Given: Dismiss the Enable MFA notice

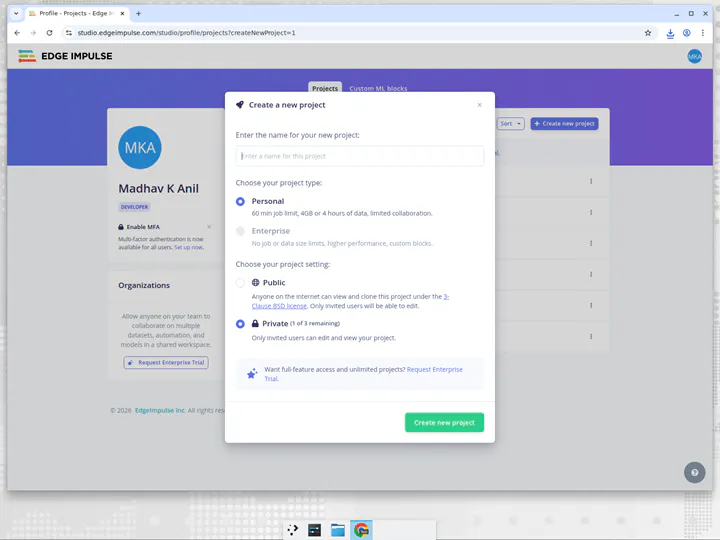Looking at the screenshot, I should coord(209,227).
